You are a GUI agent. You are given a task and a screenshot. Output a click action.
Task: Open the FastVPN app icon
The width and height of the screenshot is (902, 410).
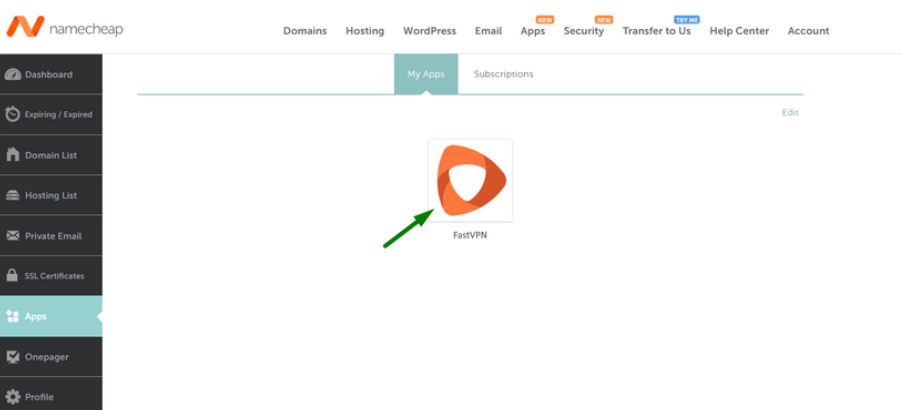point(470,181)
